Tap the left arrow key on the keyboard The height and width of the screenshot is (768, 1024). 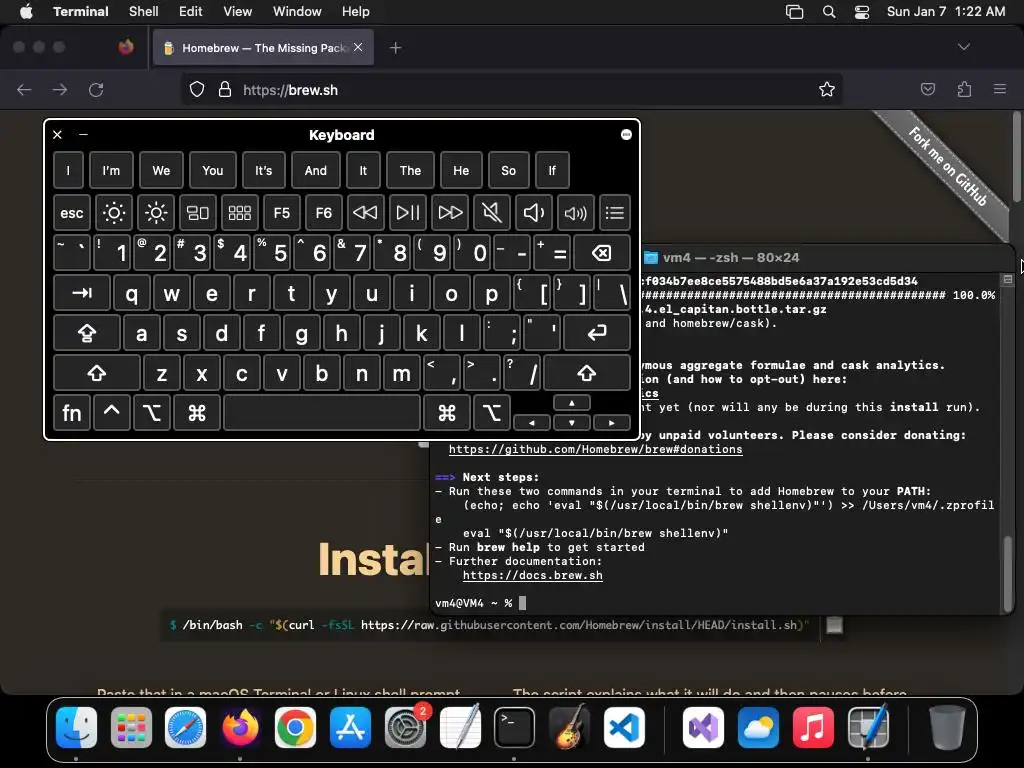(x=532, y=423)
